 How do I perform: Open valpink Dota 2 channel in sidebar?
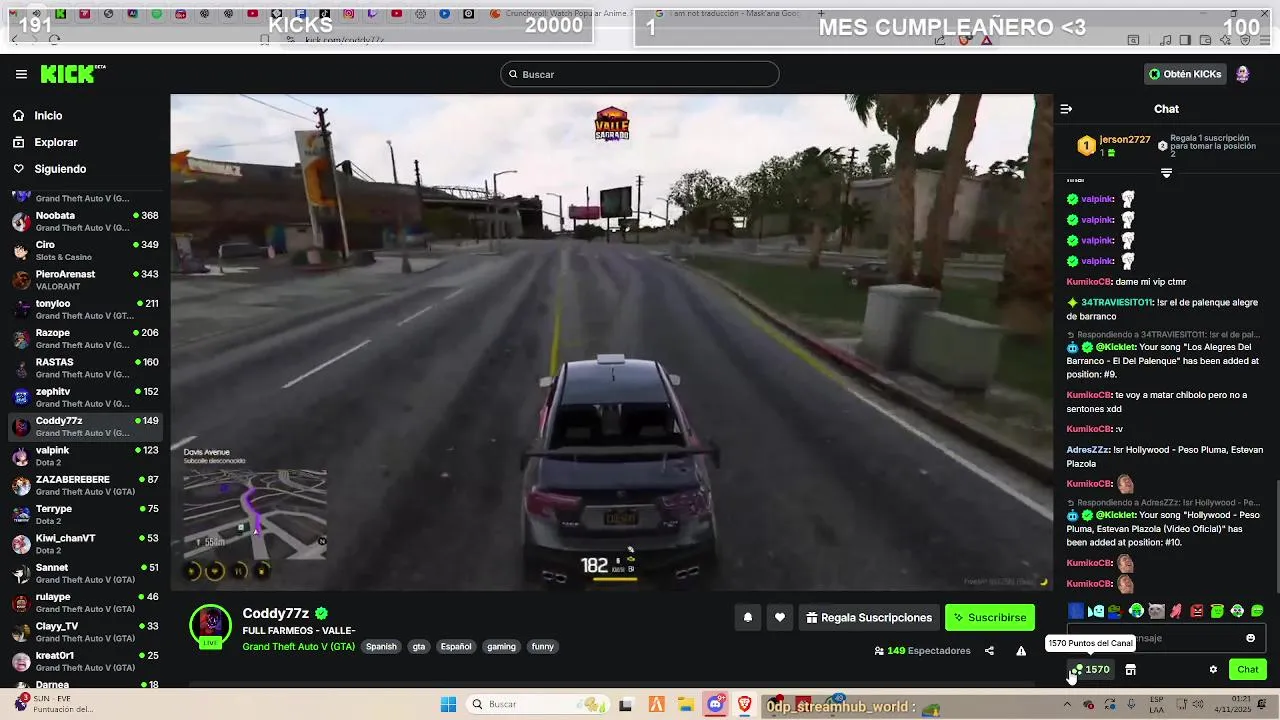pyautogui.click(x=85, y=456)
